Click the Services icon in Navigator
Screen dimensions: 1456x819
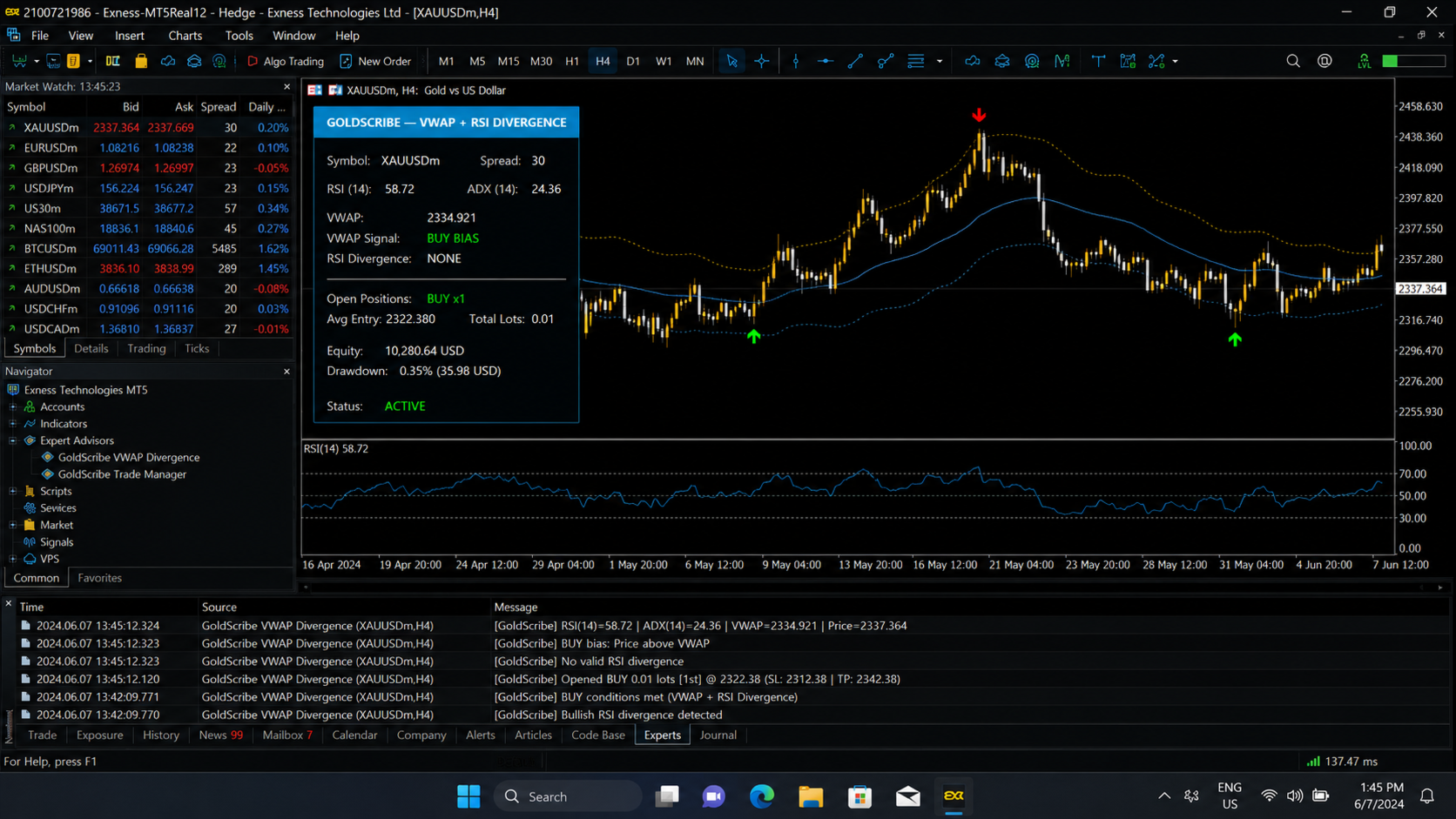click(x=30, y=507)
